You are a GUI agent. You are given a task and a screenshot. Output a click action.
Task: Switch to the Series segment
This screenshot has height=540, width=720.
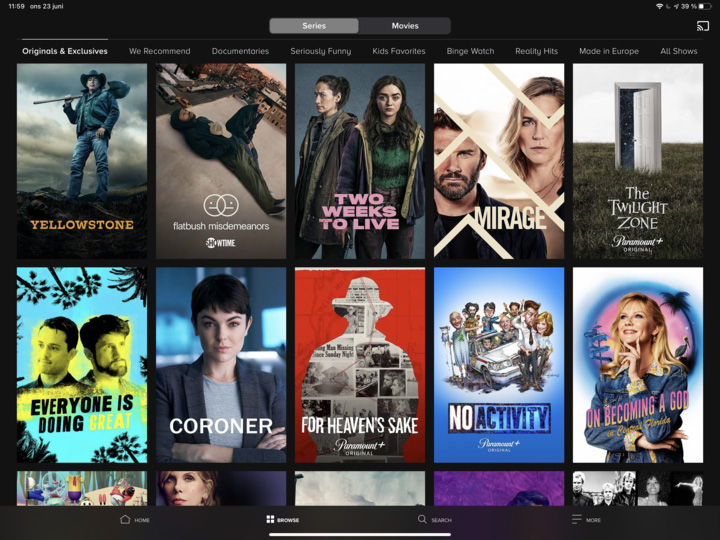pyautogui.click(x=314, y=26)
